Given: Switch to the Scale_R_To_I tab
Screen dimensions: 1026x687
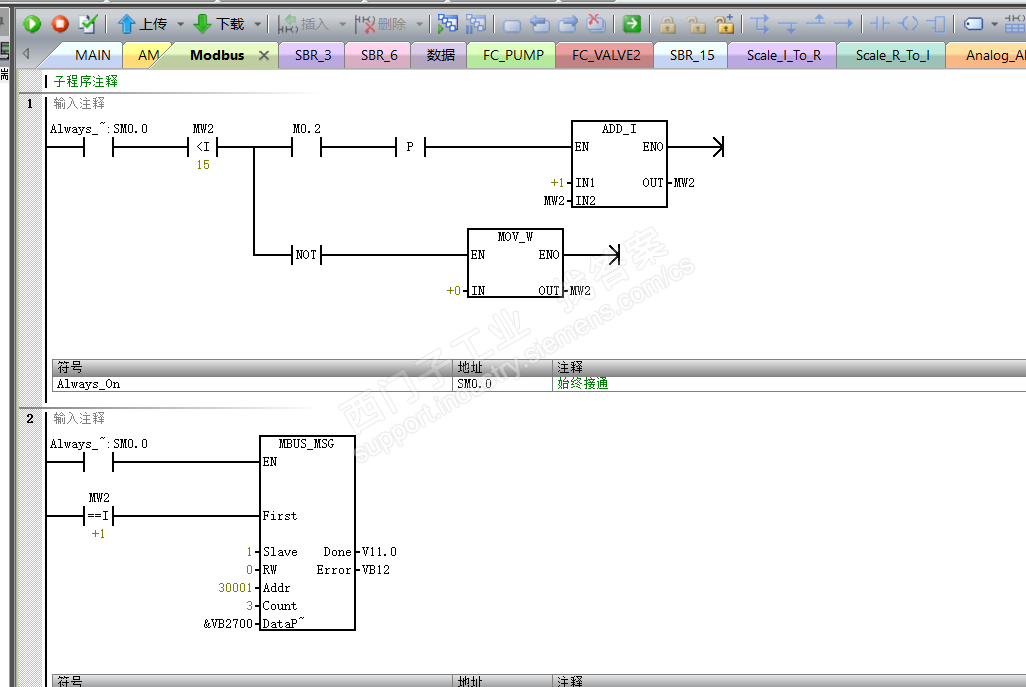Looking at the screenshot, I should [893, 55].
